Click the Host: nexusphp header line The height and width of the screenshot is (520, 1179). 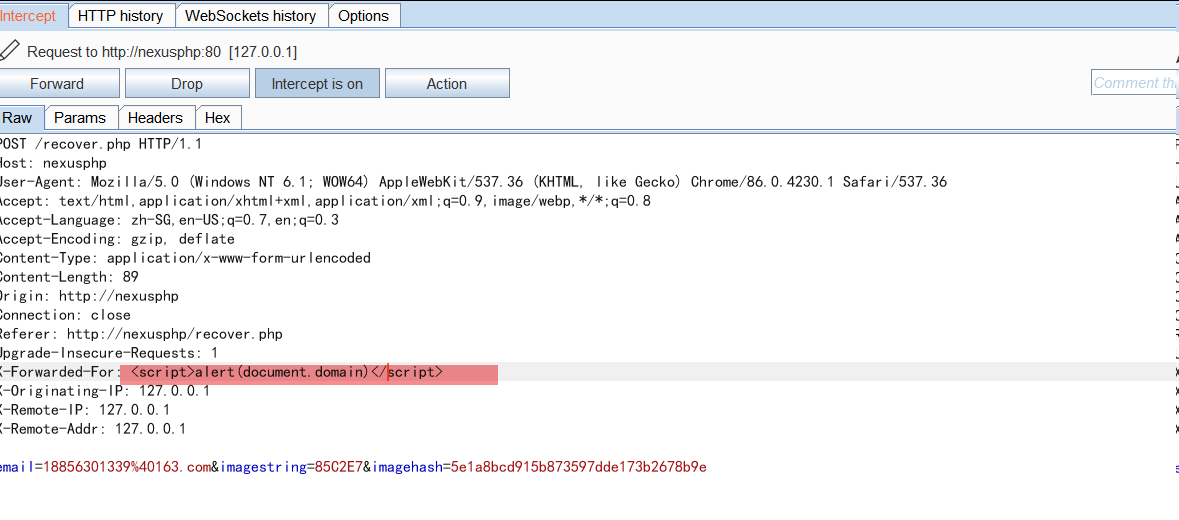pos(53,162)
